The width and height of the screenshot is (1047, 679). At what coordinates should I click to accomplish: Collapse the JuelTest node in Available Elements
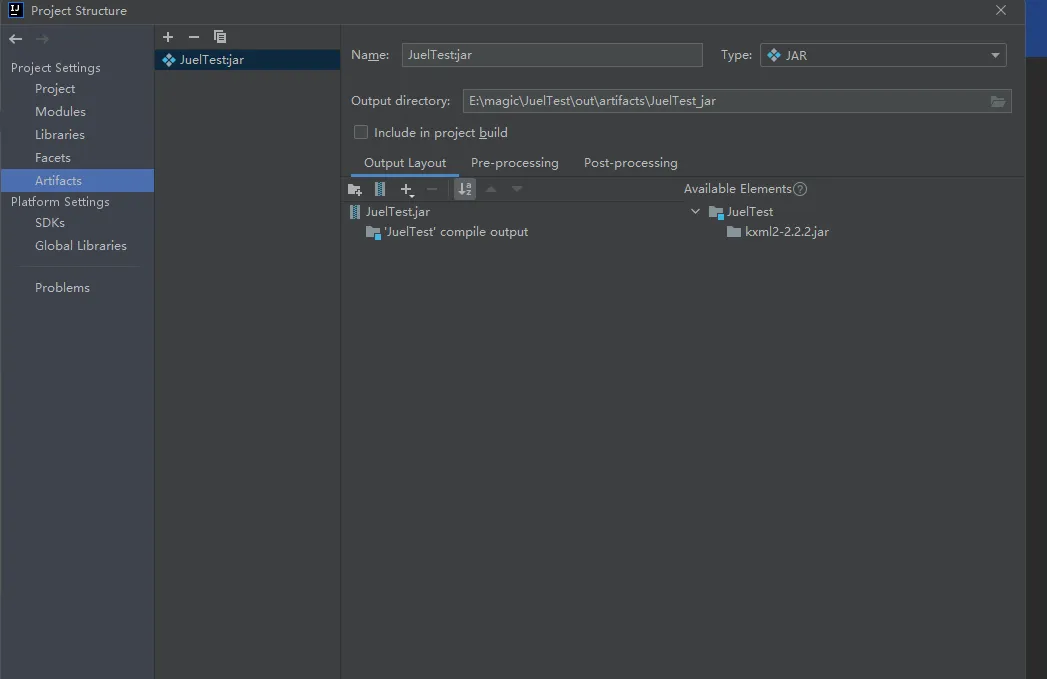click(x=696, y=212)
